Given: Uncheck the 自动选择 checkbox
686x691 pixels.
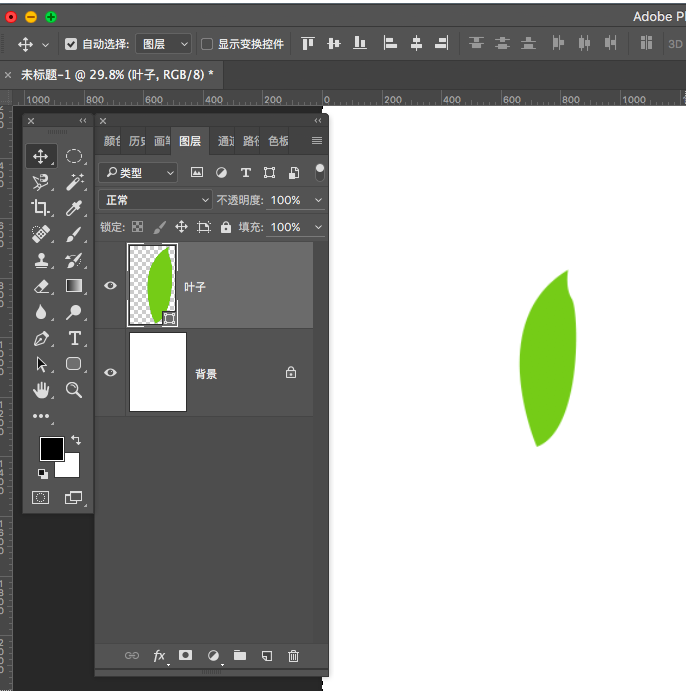Looking at the screenshot, I should tap(71, 44).
